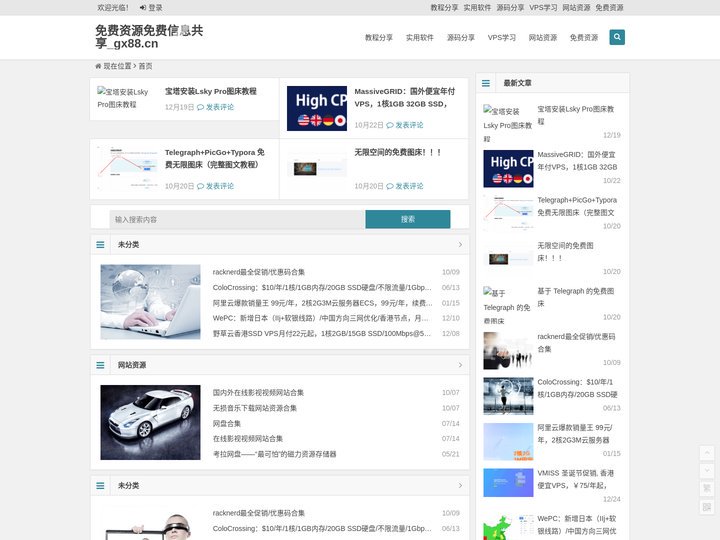Open post 宝塔安装Lsky Pro图床教程 in featured grid
Screen dimensions: 720x540
pos(210,91)
